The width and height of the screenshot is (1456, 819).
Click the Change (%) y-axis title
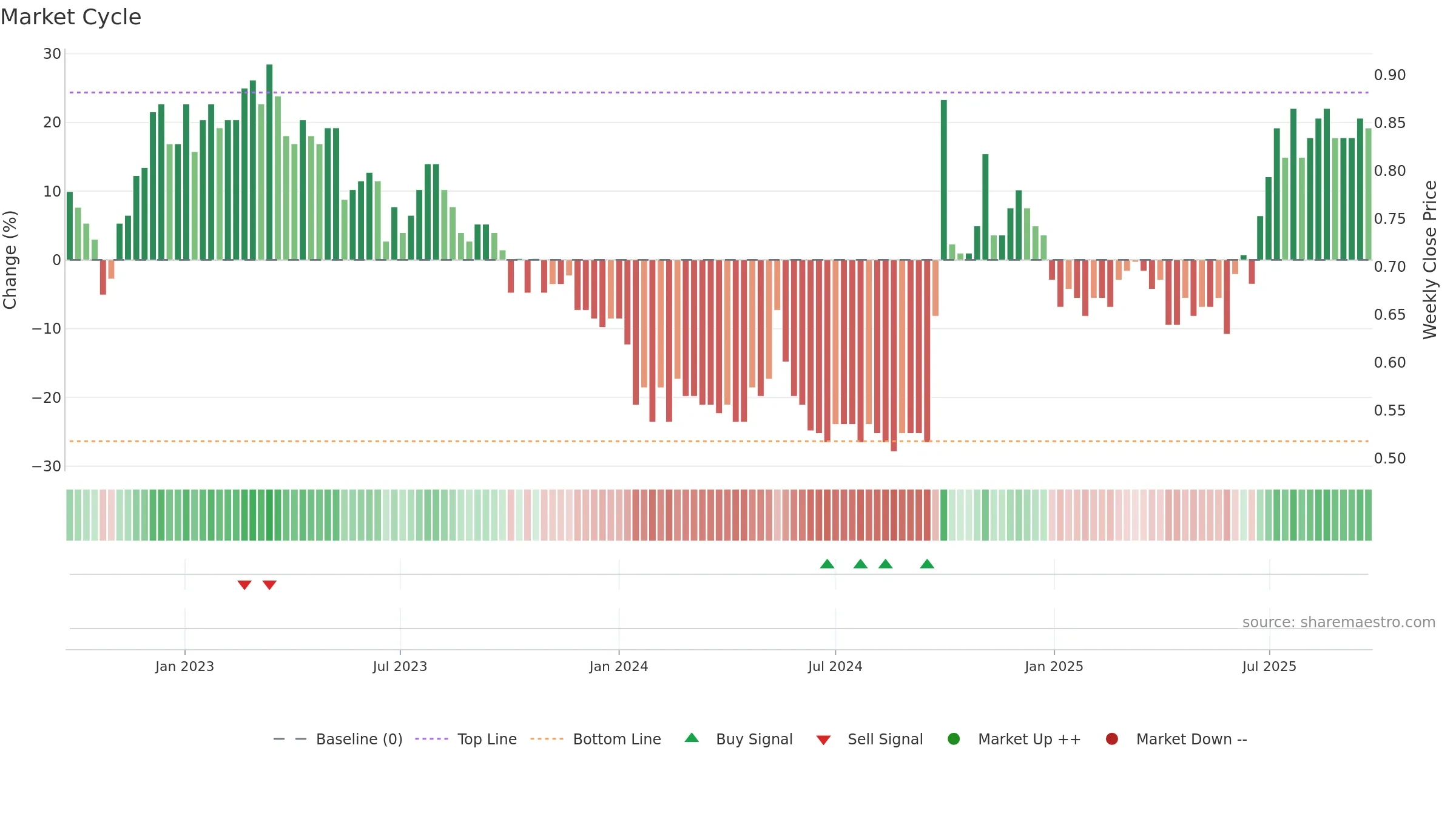[10, 260]
